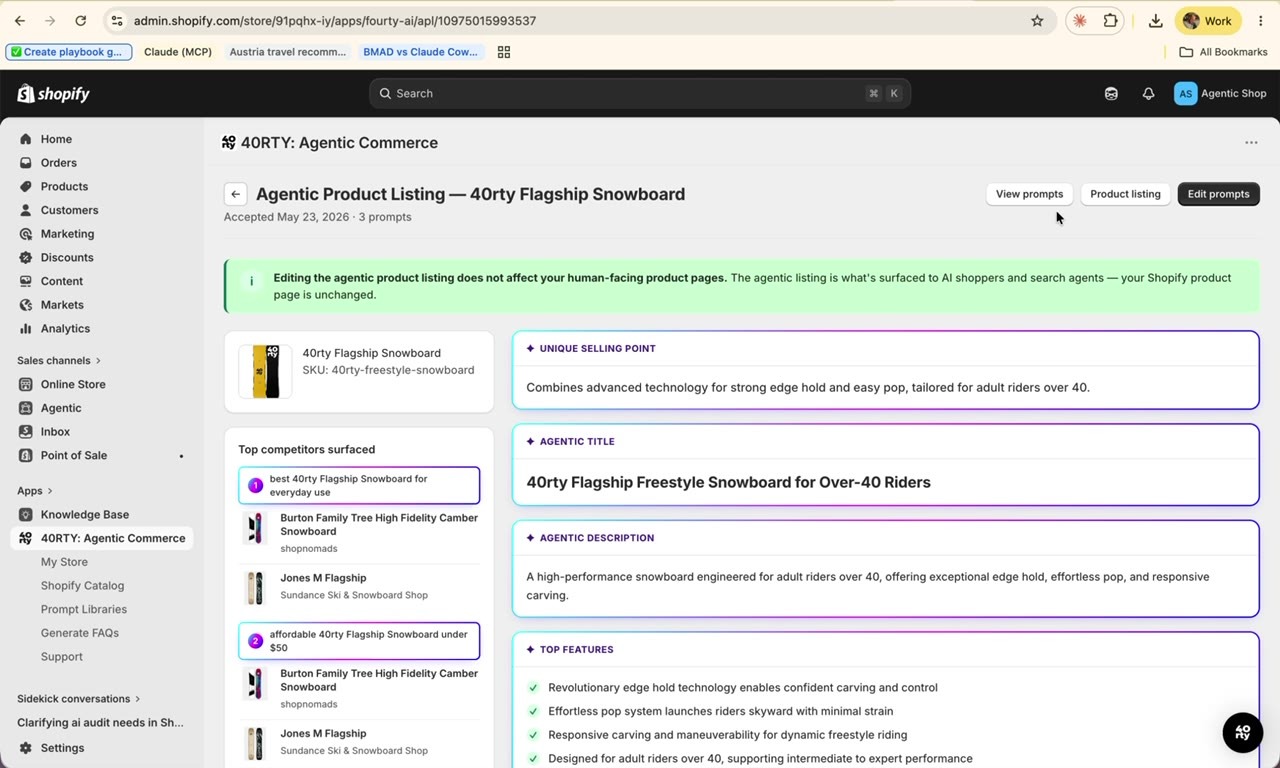Click the Agentic Description heading
1280x768 pixels.
point(596,538)
